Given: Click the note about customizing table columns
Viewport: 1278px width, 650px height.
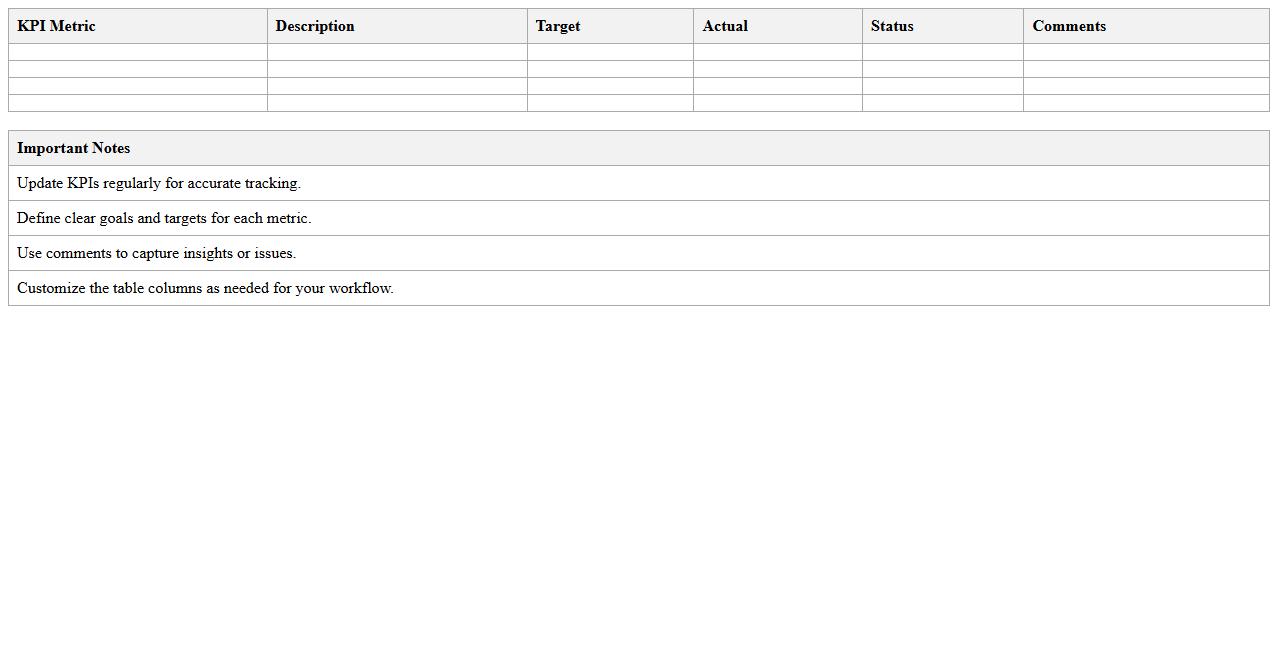Looking at the screenshot, I should point(204,288).
